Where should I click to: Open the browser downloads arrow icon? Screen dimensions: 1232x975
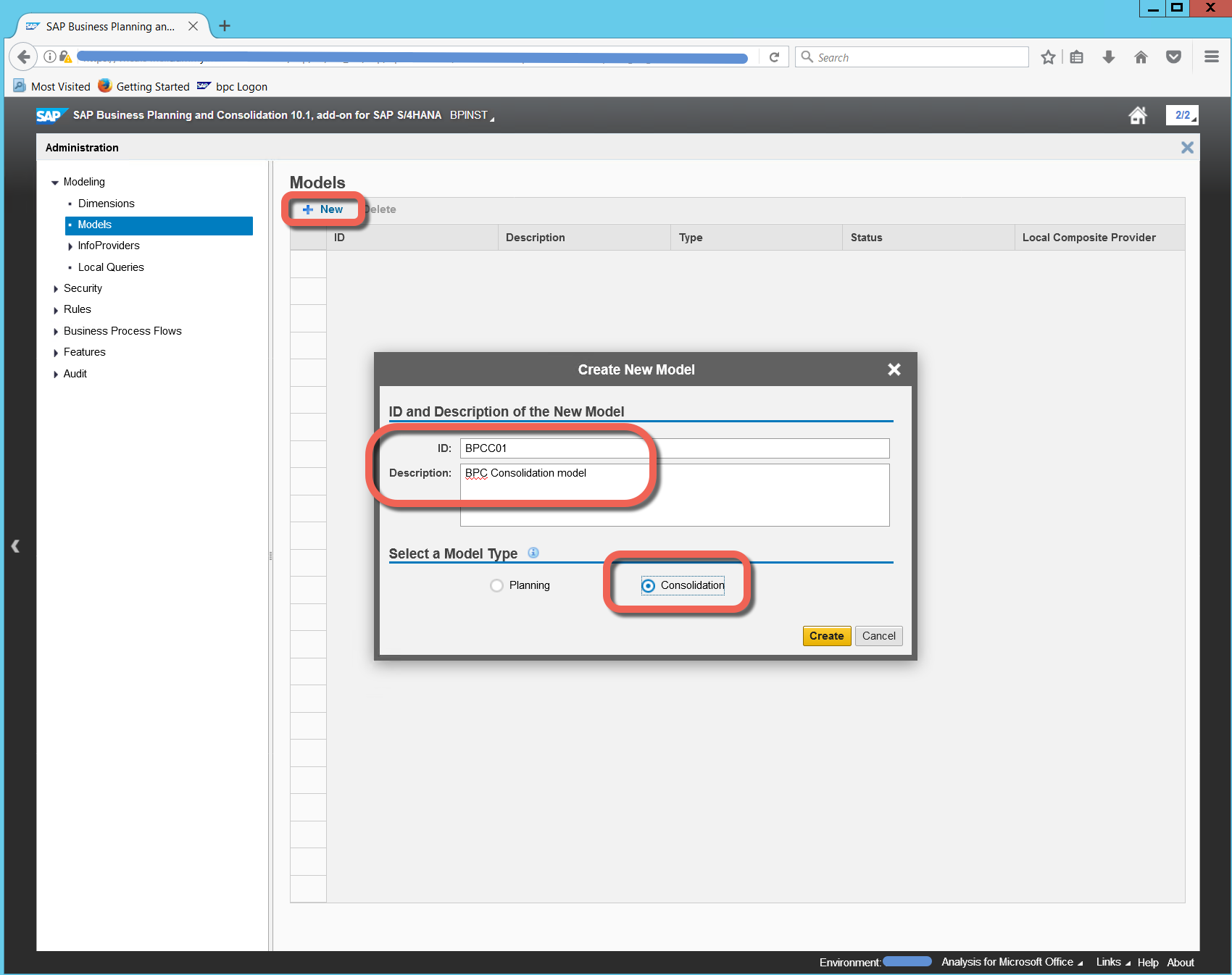pos(1108,57)
